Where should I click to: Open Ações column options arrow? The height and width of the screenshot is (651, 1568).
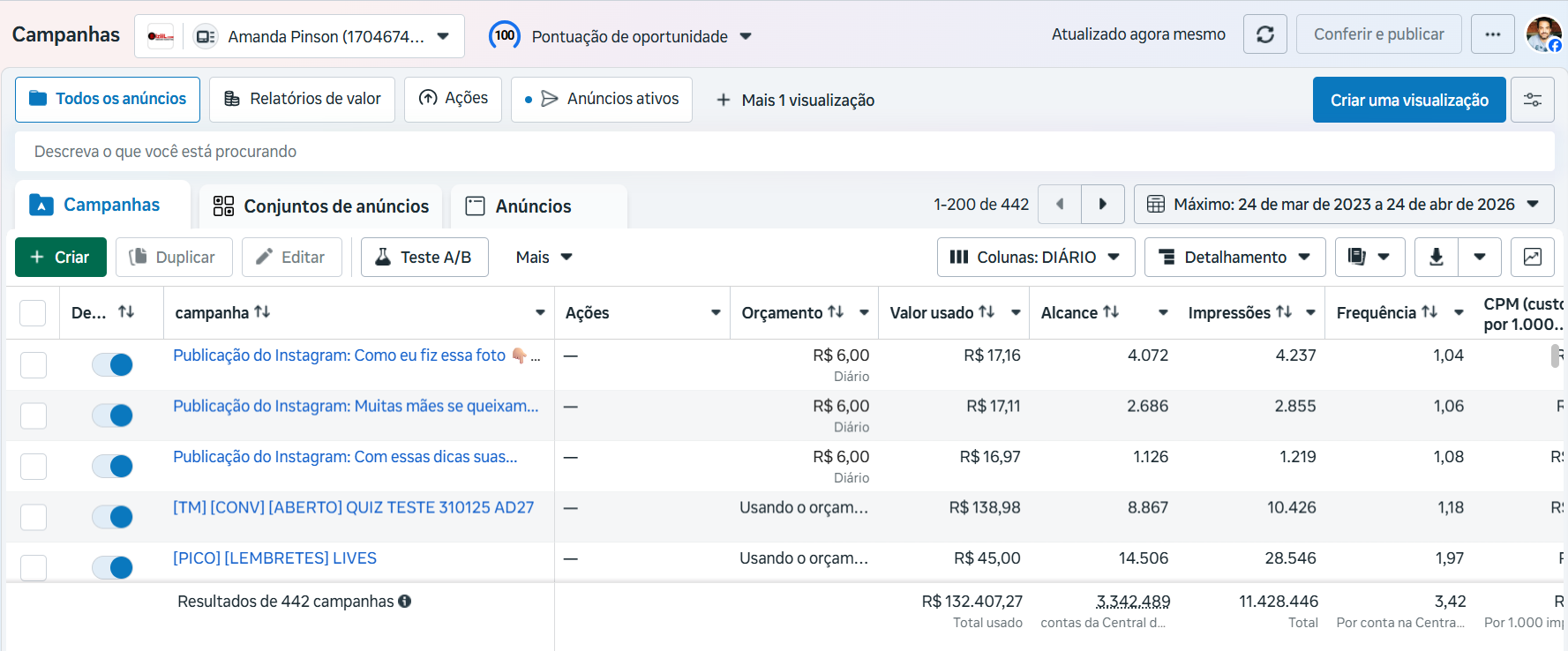tap(716, 312)
